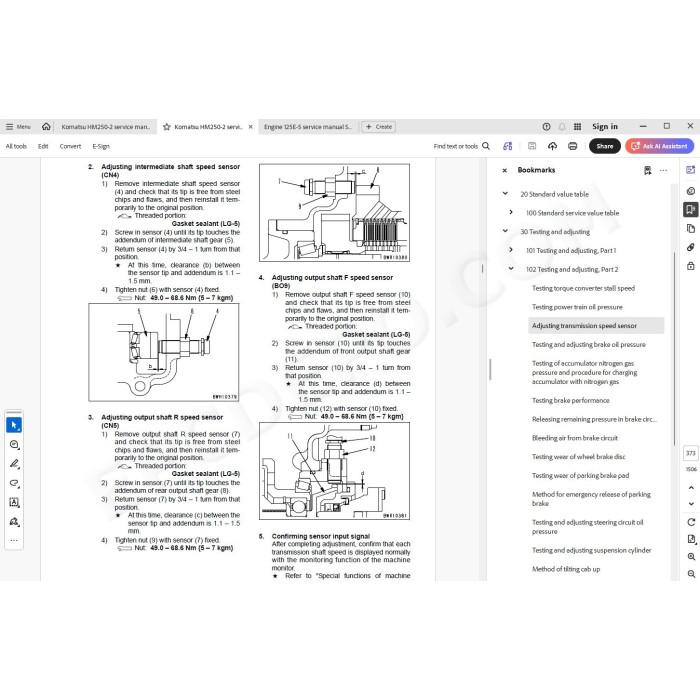Open bookmark Testing and adjusting brake oil pressure
Image resolution: width=700 pixels, height=700 pixels.
click(x=588, y=345)
